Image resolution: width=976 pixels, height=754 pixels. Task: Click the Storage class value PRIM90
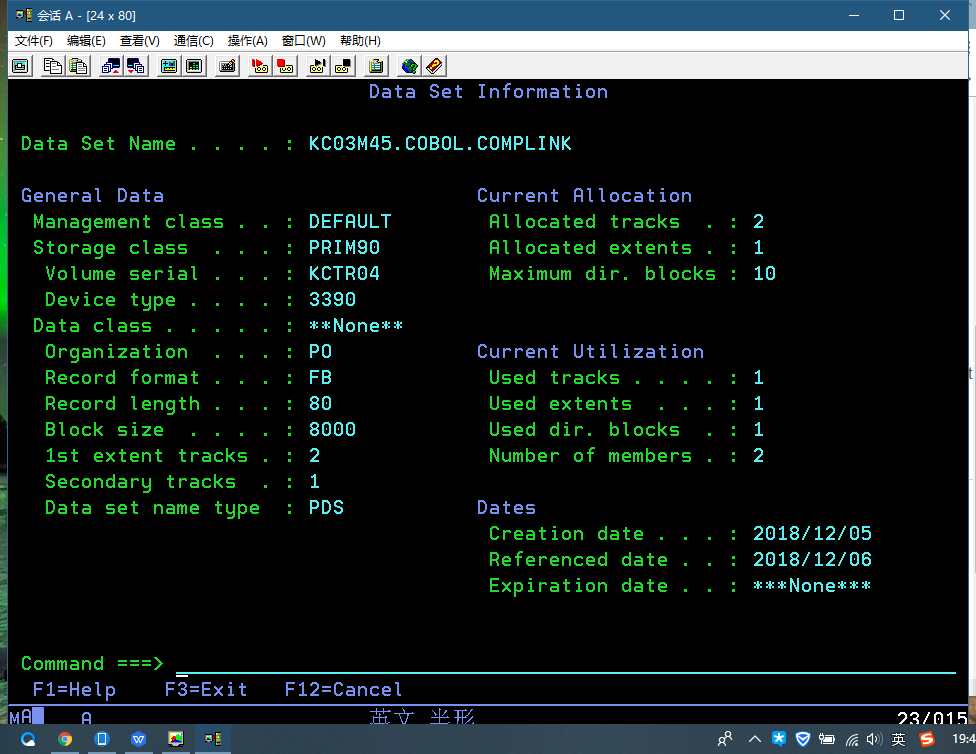click(344, 248)
